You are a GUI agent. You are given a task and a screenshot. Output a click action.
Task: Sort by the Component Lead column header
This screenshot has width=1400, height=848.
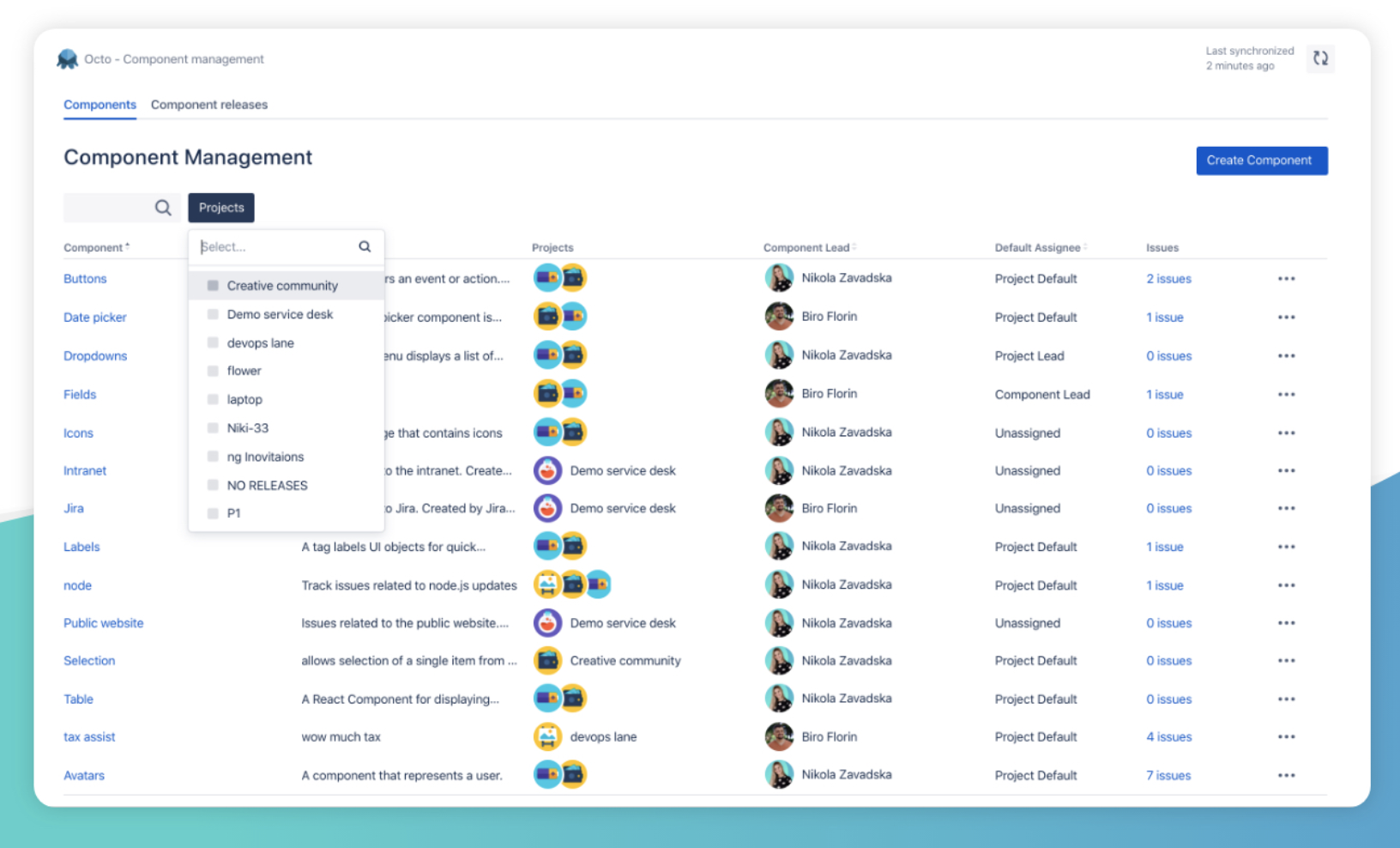(x=810, y=248)
